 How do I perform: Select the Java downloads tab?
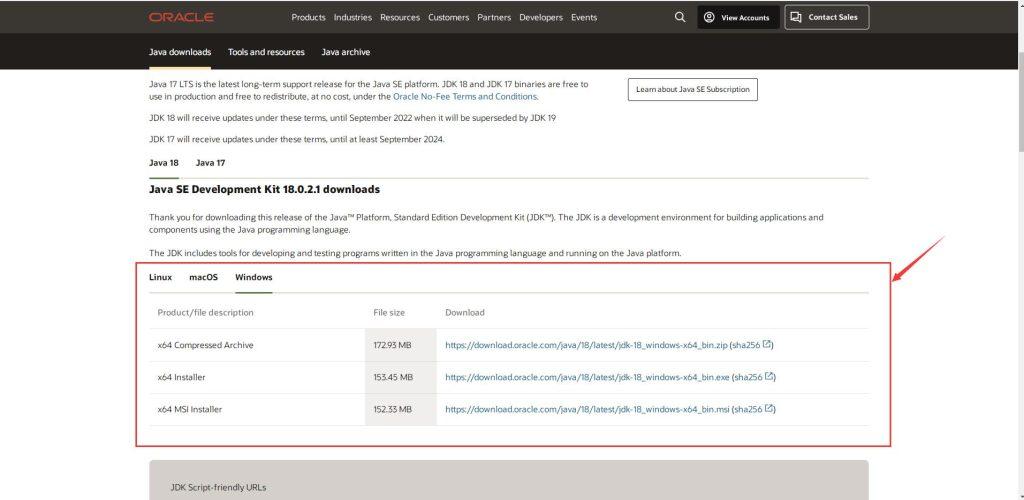[180, 52]
